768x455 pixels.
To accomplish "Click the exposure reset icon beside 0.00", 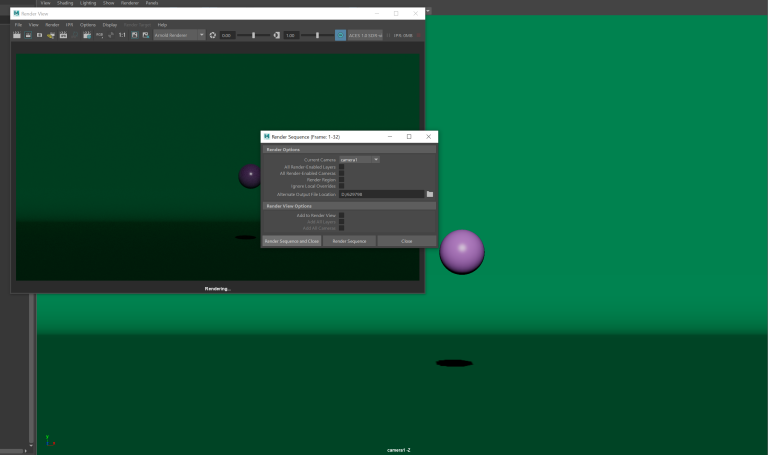I will click(212, 35).
